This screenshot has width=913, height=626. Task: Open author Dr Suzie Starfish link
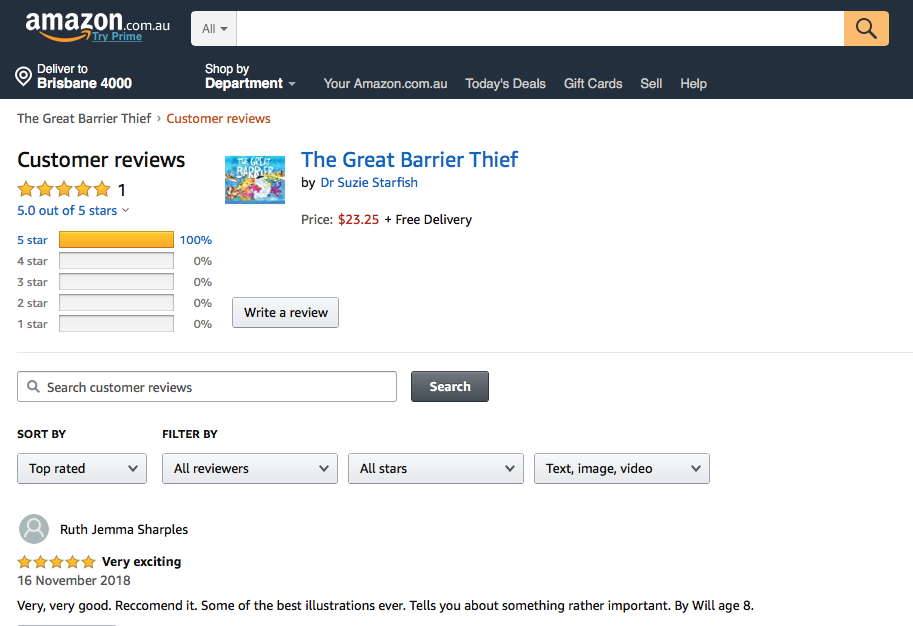(x=369, y=183)
